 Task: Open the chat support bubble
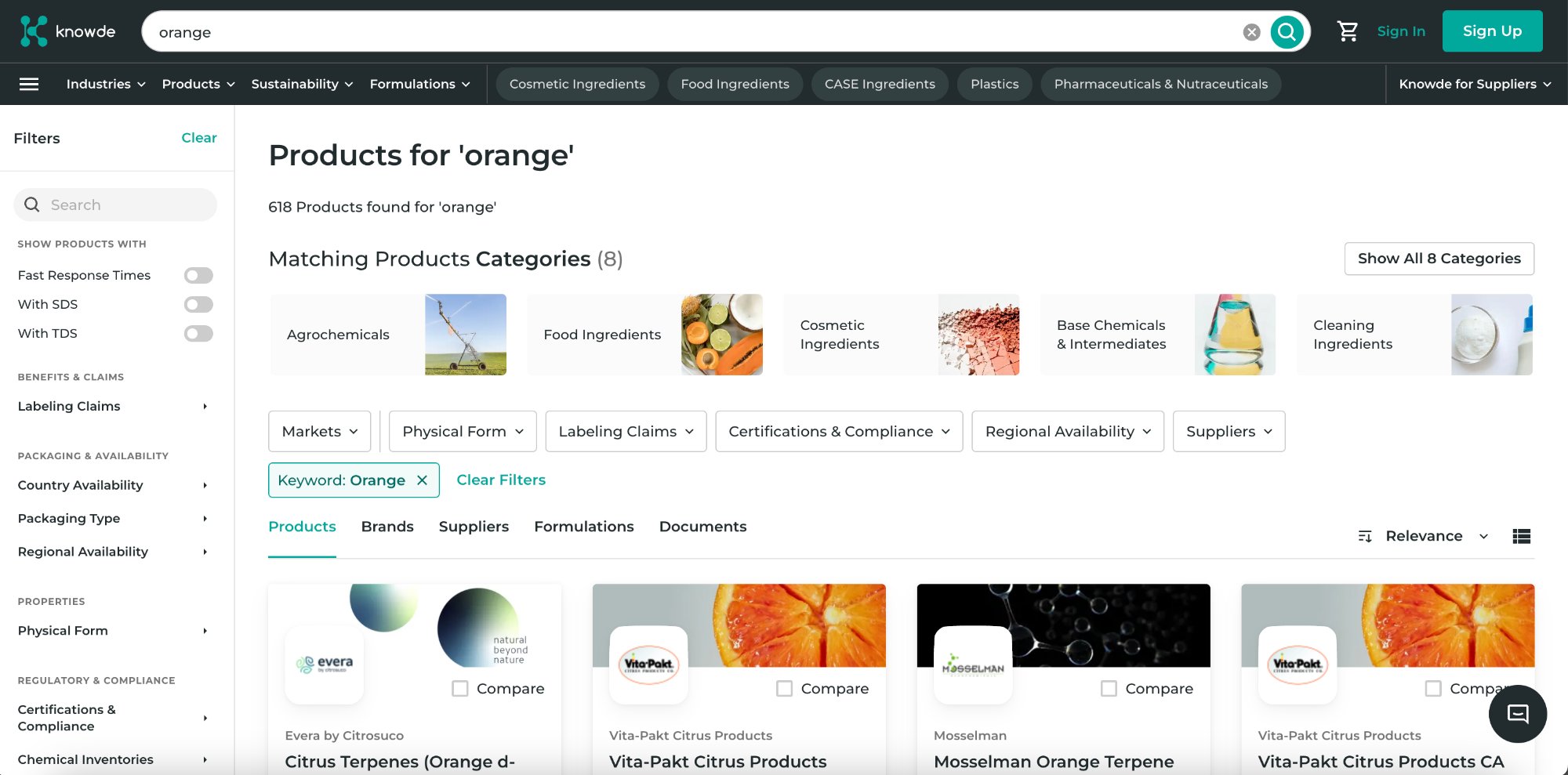1517,714
